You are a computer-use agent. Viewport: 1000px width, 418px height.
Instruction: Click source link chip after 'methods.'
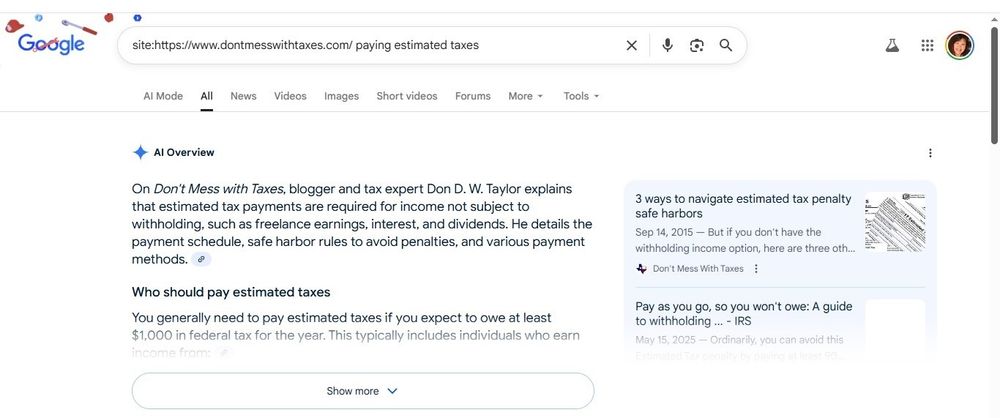[201, 259]
